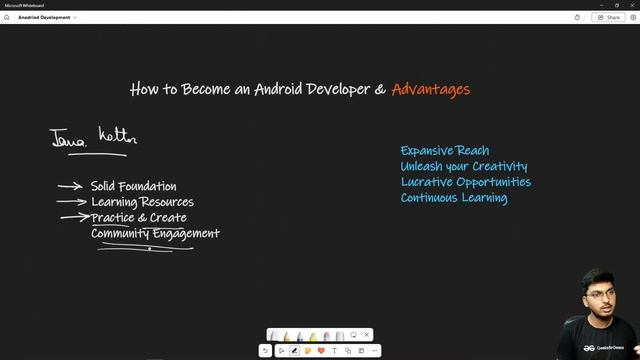Click the 'Continuous Learning' text
Screen dimensions: 640x360
click(454, 198)
